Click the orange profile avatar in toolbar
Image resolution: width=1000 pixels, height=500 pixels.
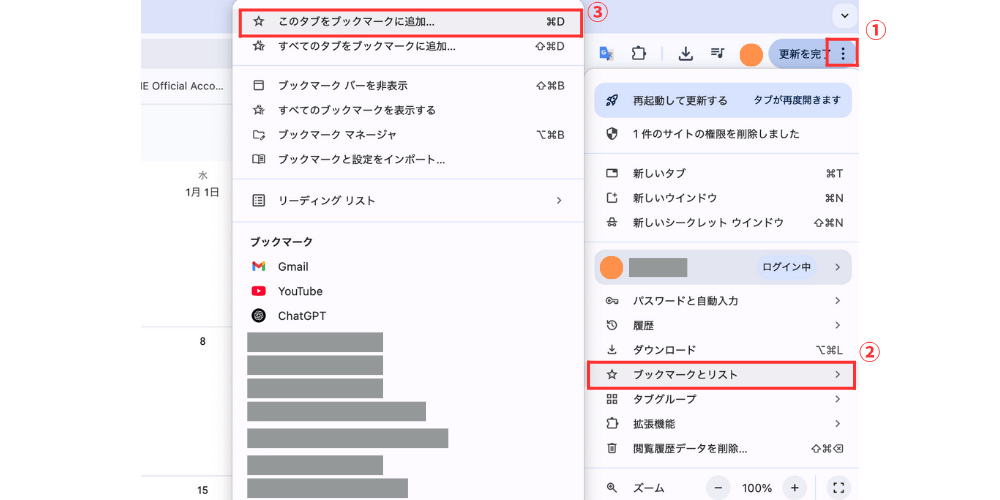(x=751, y=54)
